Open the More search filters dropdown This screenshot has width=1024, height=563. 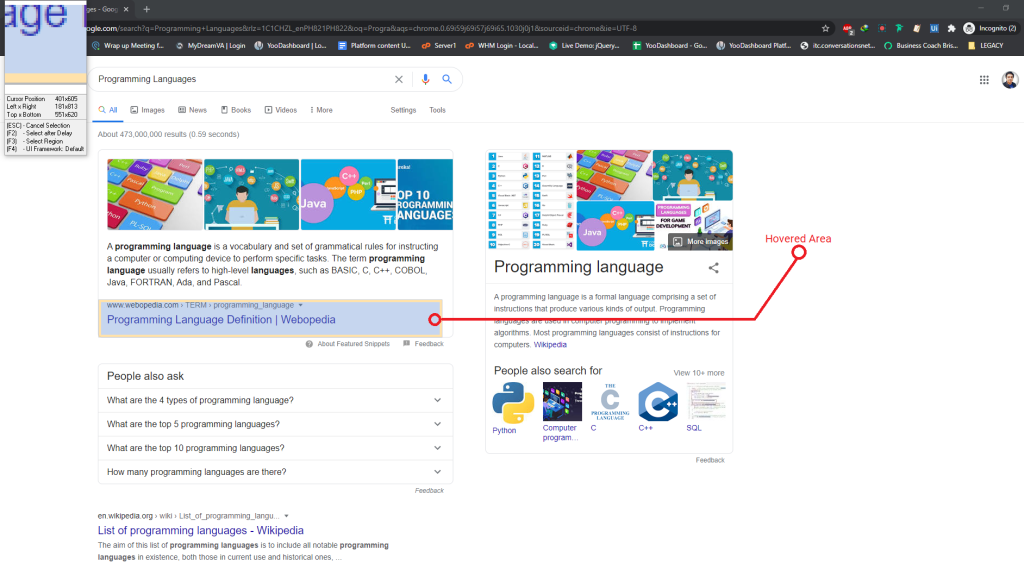point(322,110)
